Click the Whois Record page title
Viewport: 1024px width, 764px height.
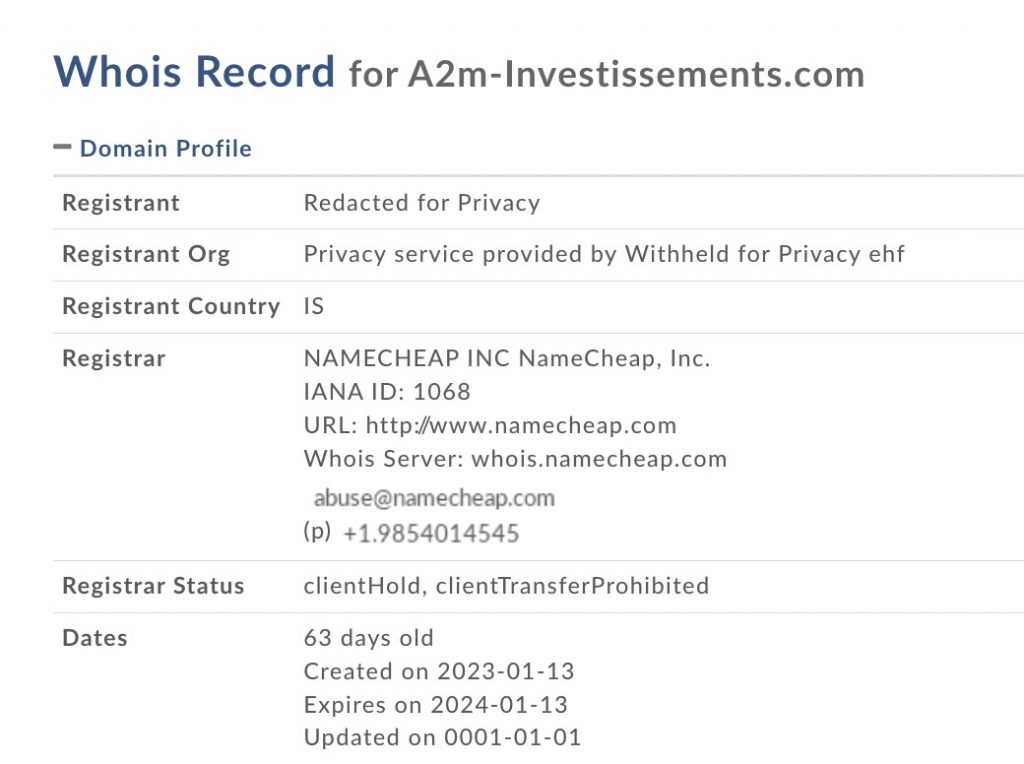[x=194, y=72]
